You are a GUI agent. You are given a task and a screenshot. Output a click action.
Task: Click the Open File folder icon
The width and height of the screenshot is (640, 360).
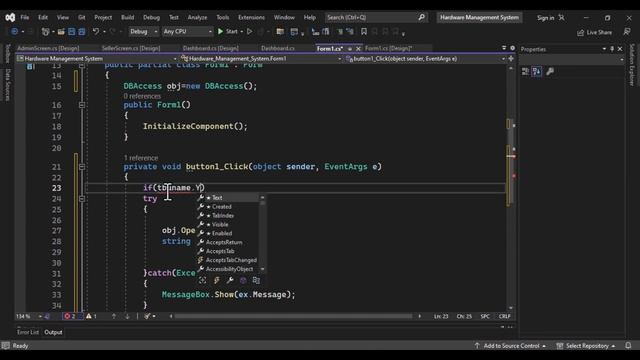click(61, 31)
